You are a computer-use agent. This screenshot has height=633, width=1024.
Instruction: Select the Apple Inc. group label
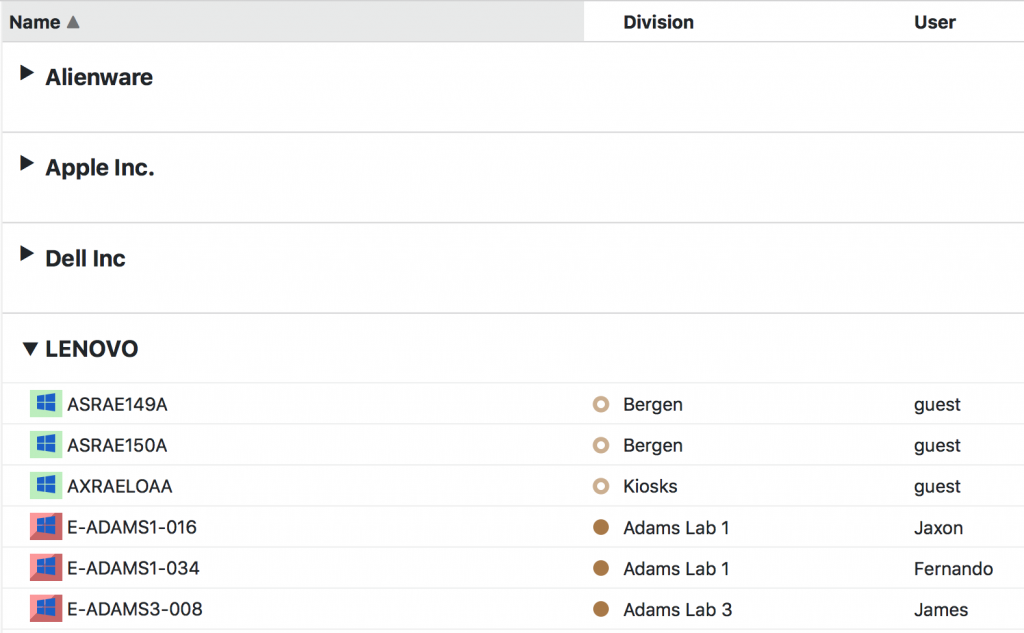(x=100, y=168)
